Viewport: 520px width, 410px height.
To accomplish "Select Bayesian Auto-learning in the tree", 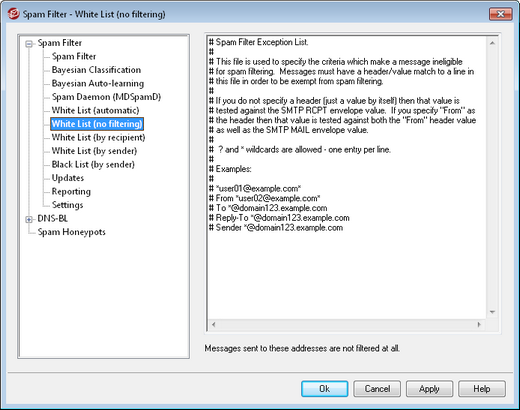I will (x=98, y=83).
